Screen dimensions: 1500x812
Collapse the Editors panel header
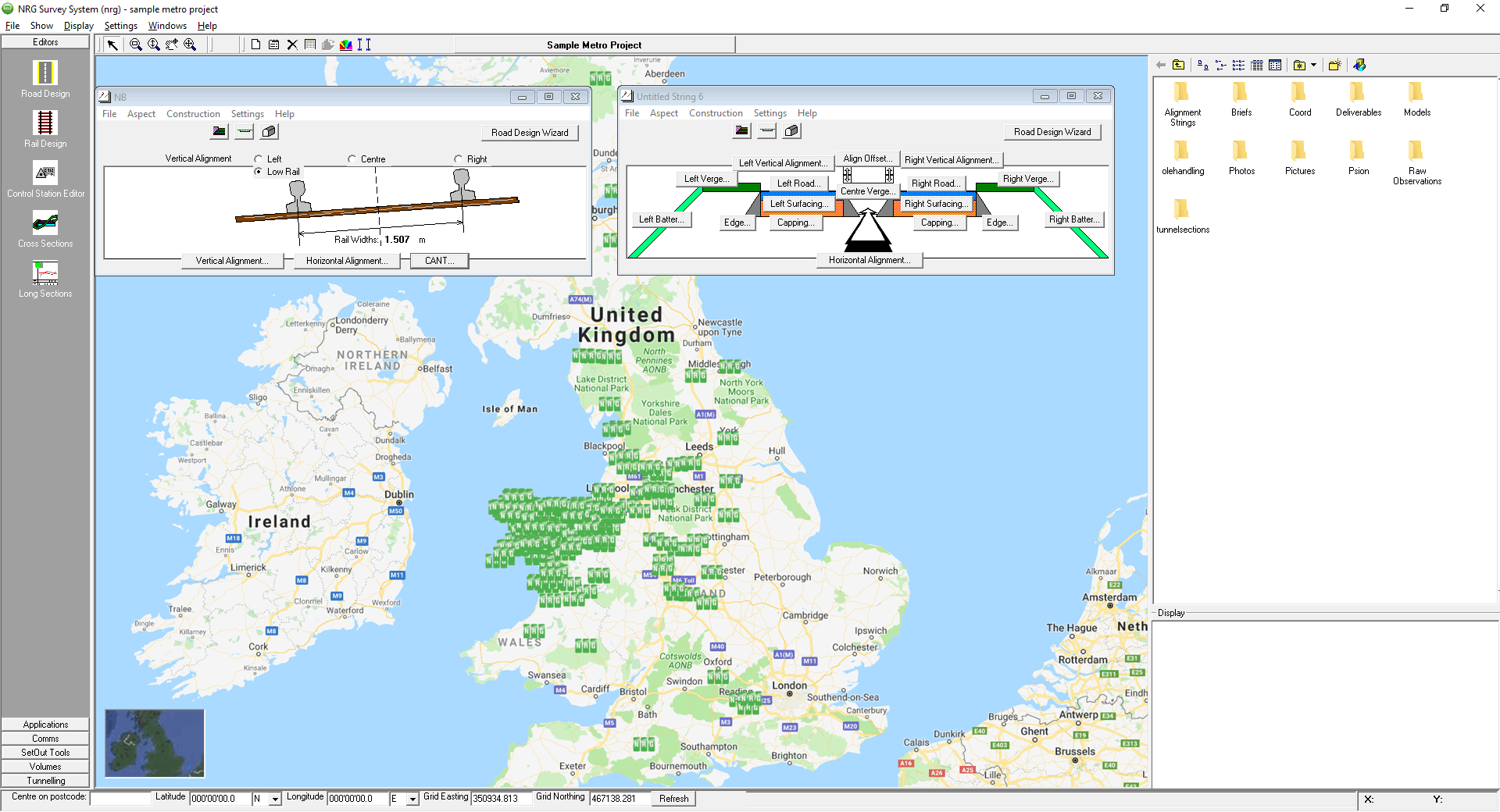[x=45, y=42]
